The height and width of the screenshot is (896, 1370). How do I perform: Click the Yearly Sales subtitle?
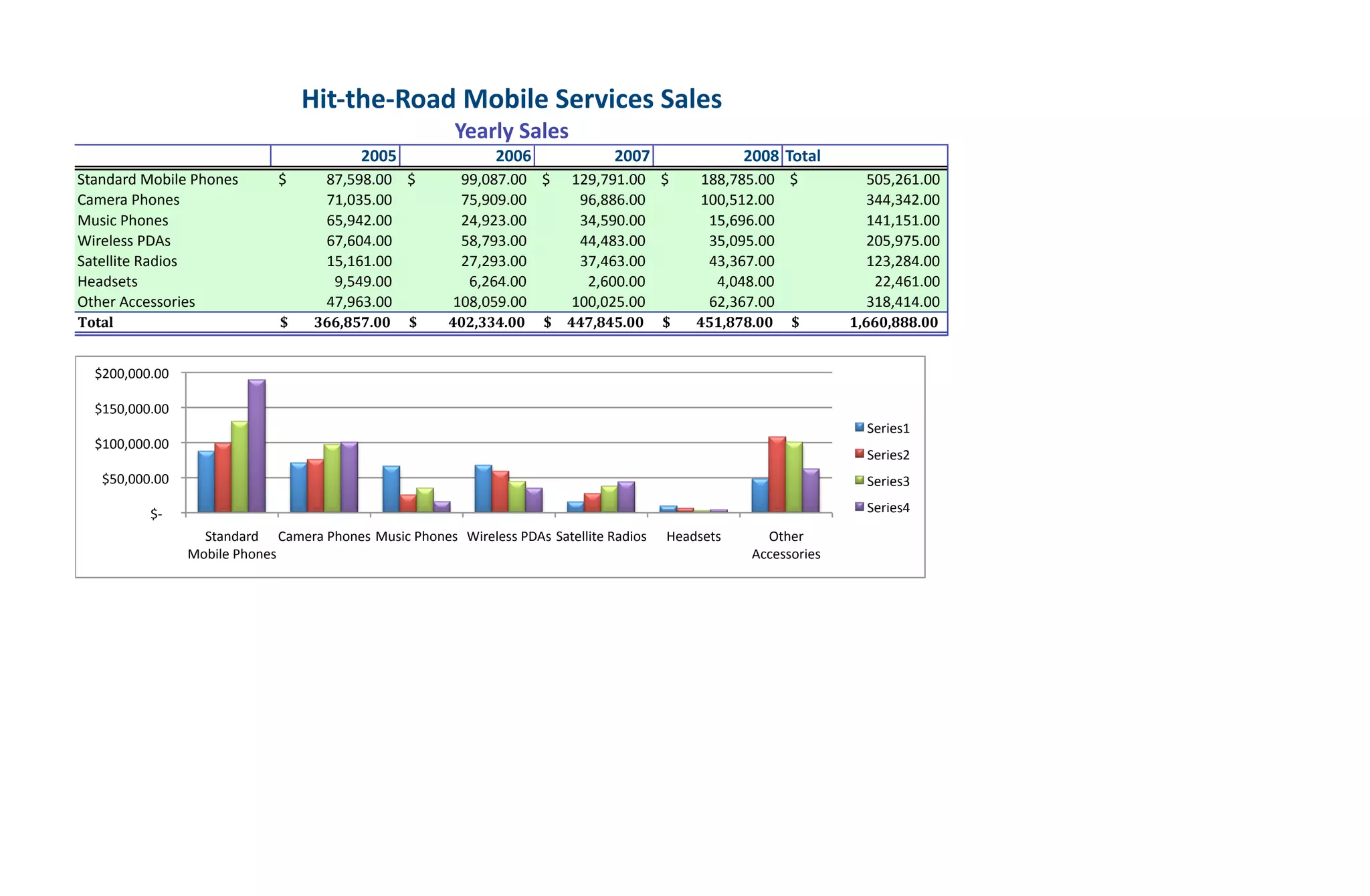pos(511,131)
